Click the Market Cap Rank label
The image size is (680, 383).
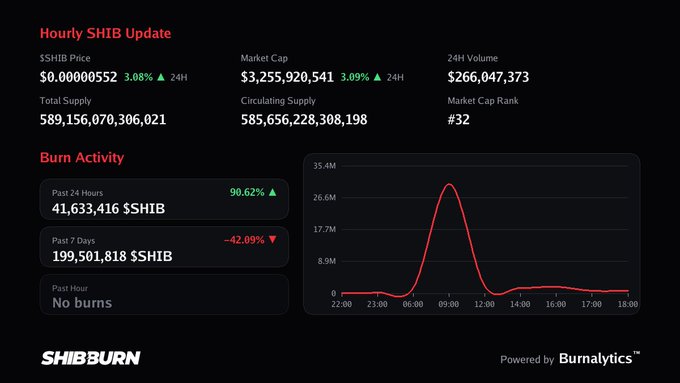pyautogui.click(x=483, y=101)
